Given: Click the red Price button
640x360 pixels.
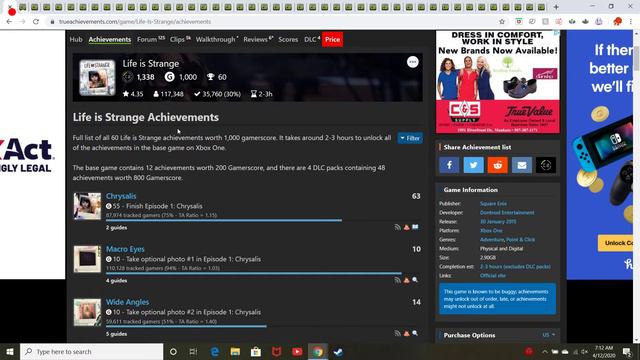Looking at the screenshot, I should (x=332, y=40).
